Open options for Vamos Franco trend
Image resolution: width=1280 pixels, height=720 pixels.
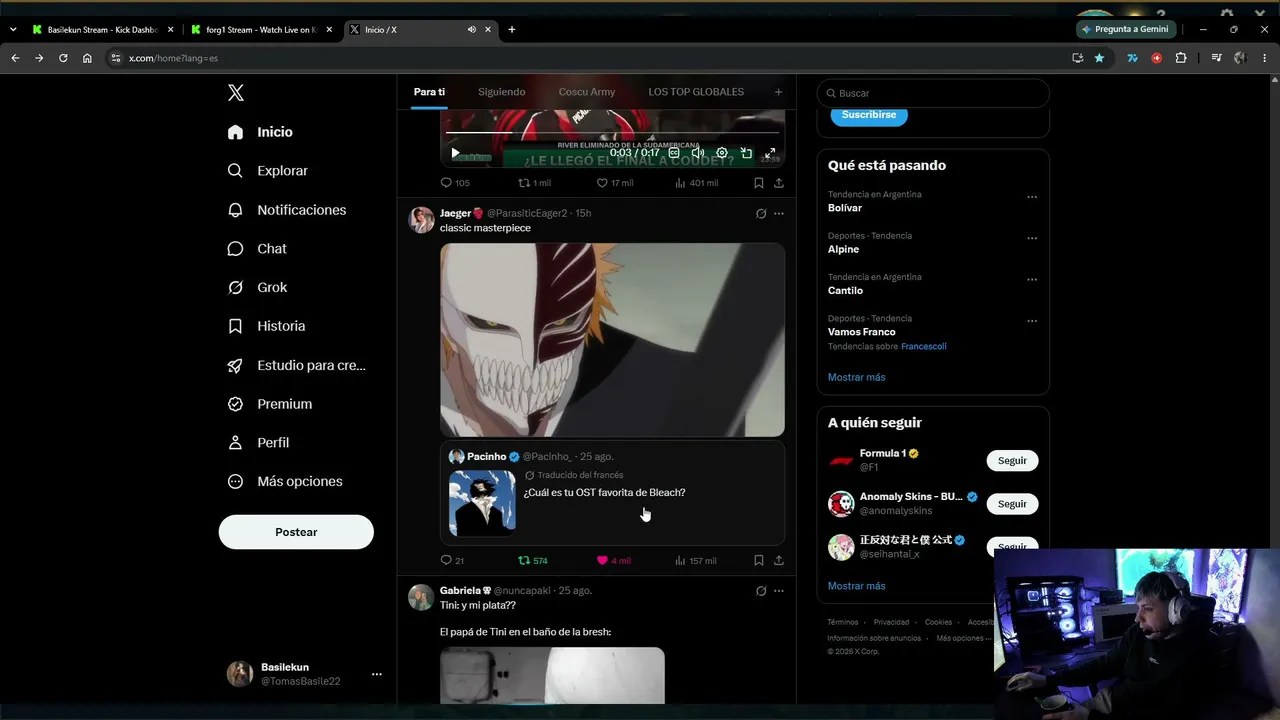1032,321
